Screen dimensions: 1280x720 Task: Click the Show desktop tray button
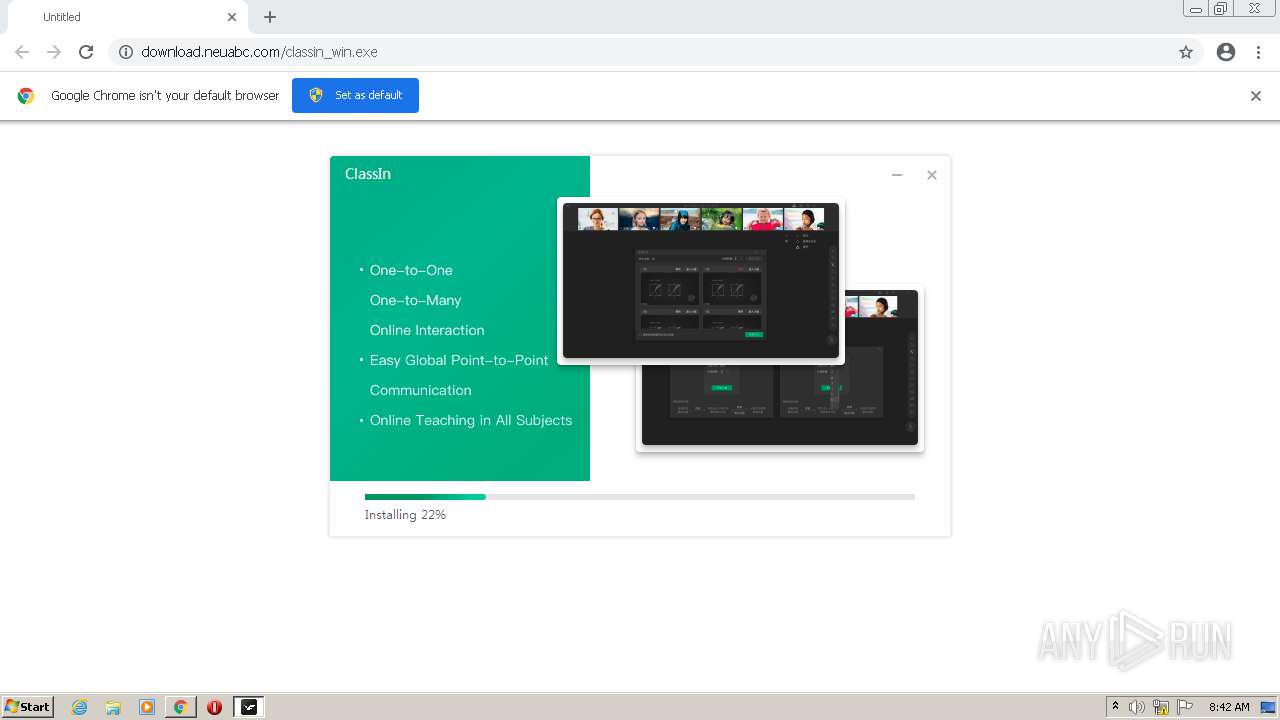click(1269, 707)
